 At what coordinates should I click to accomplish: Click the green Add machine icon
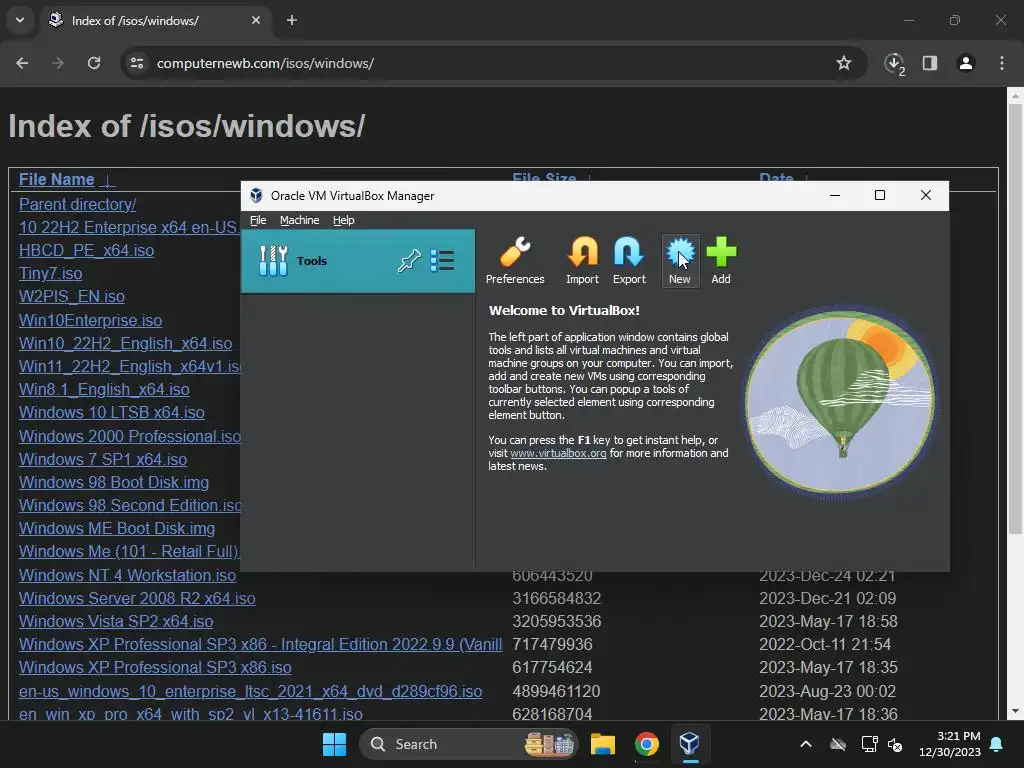coord(721,261)
